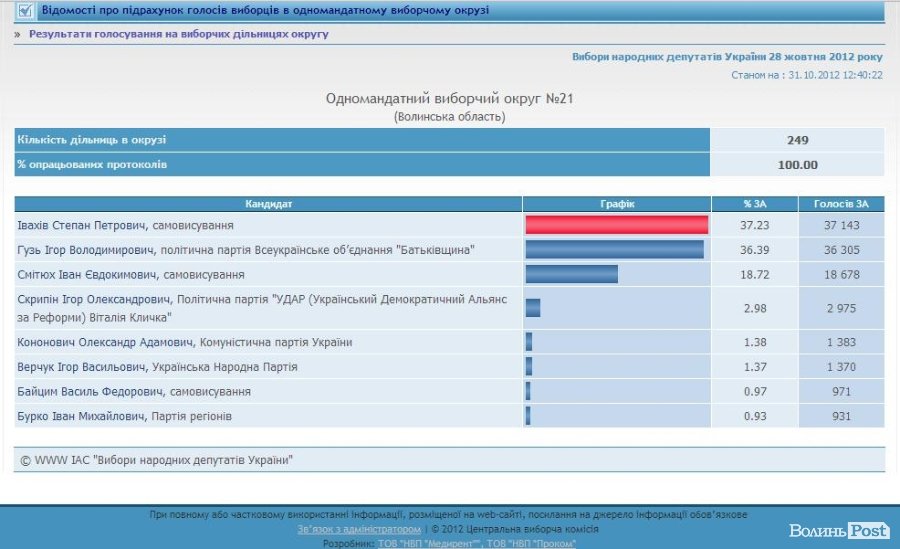Click the double-arrow before polling station results
Image resolution: width=900 pixels, height=549 pixels.
coord(18,34)
